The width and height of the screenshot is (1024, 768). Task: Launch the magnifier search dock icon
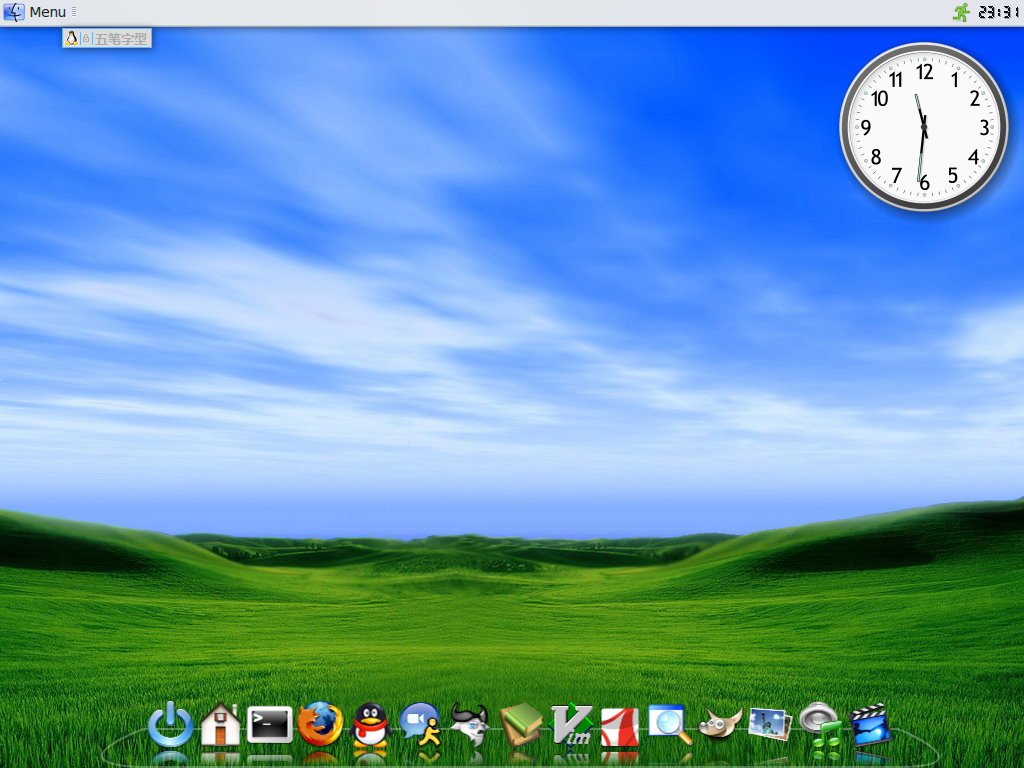669,724
